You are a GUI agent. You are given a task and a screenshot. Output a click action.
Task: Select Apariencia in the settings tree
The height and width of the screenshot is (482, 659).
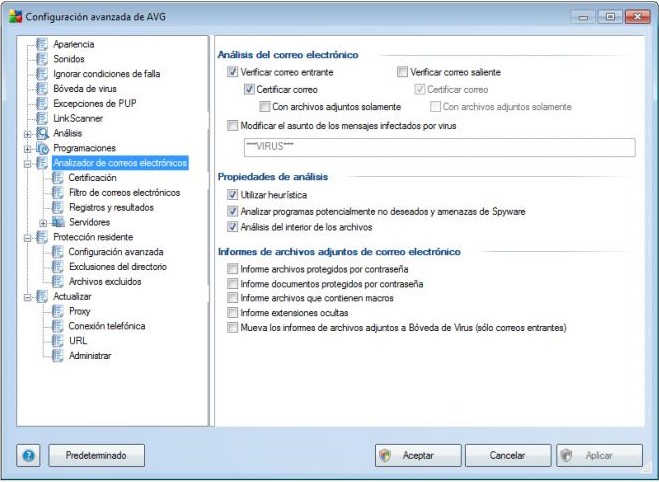[x=74, y=44]
